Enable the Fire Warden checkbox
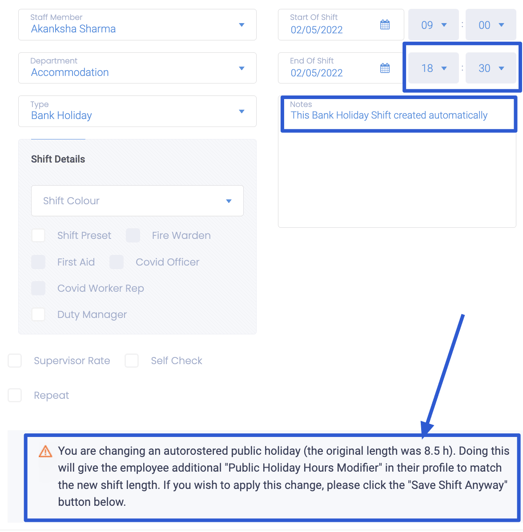This screenshot has height=532, width=523. 133,235
